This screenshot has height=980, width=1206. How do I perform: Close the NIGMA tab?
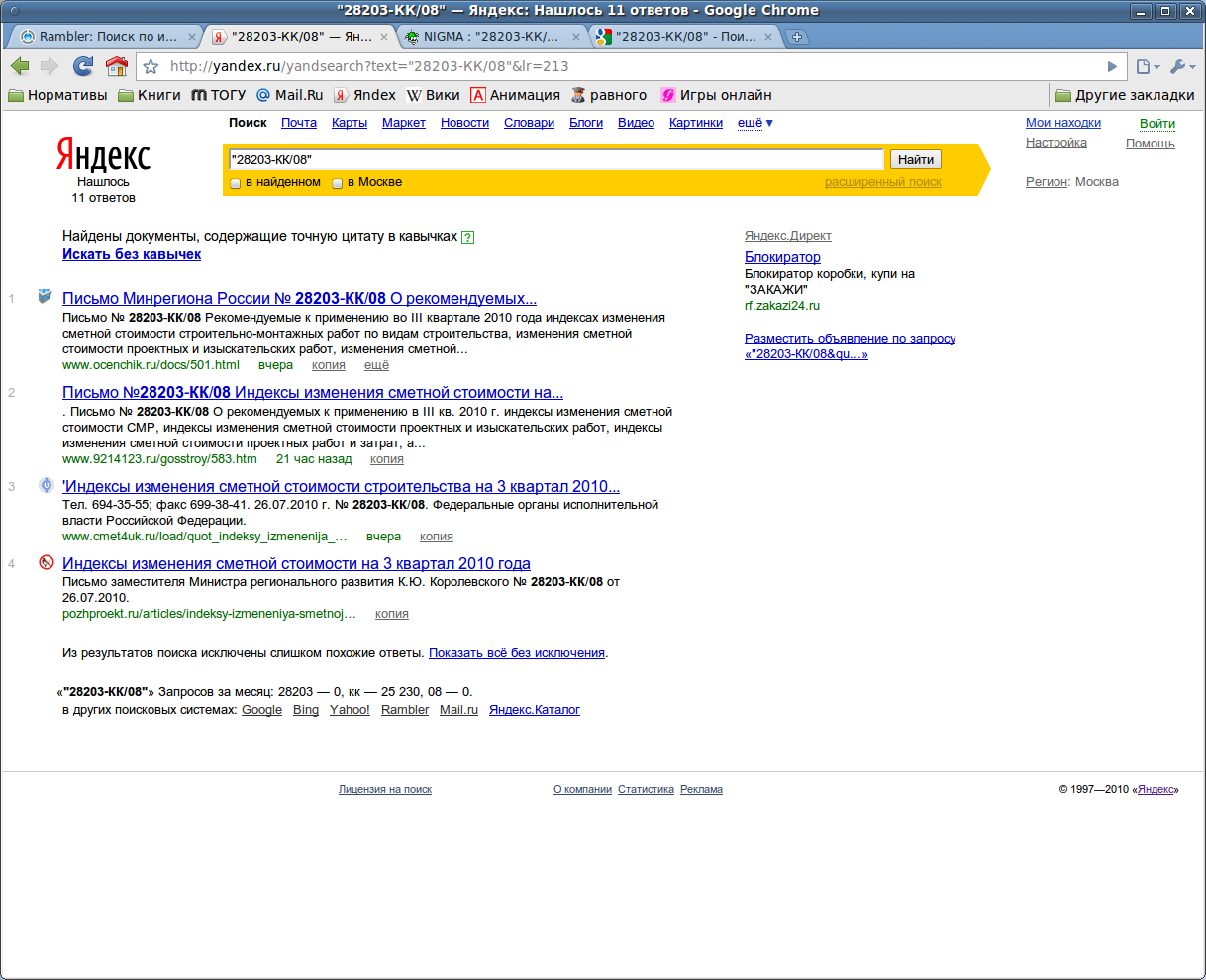pyautogui.click(x=576, y=37)
